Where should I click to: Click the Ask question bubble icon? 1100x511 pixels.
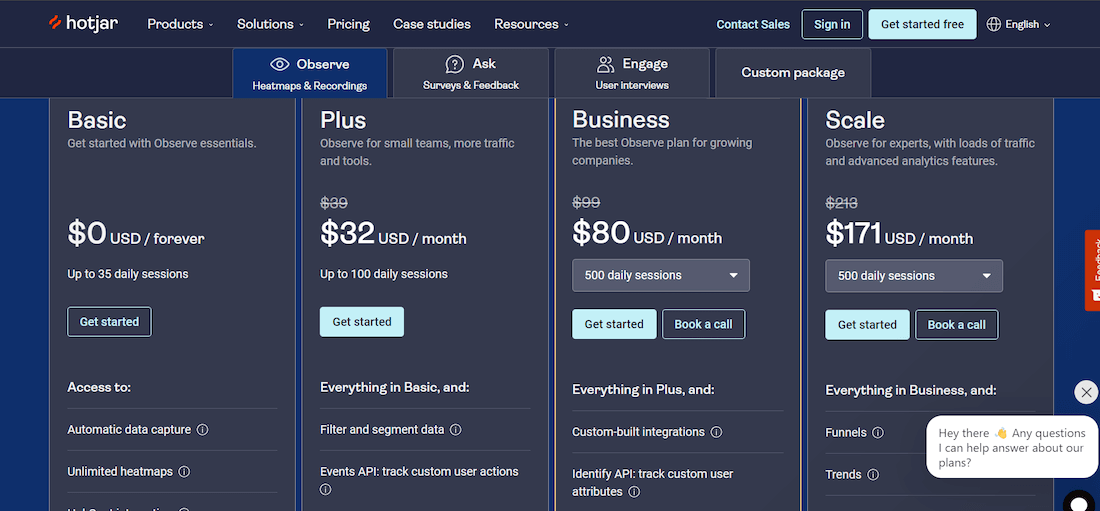(x=455, y=65)
